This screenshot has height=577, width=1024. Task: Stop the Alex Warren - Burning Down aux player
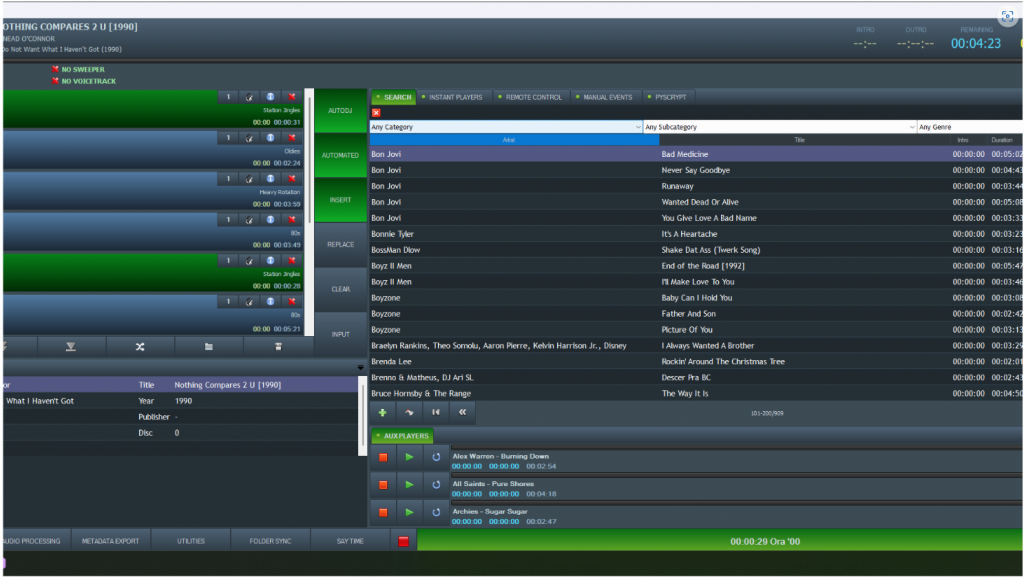(x=383, y=458)
